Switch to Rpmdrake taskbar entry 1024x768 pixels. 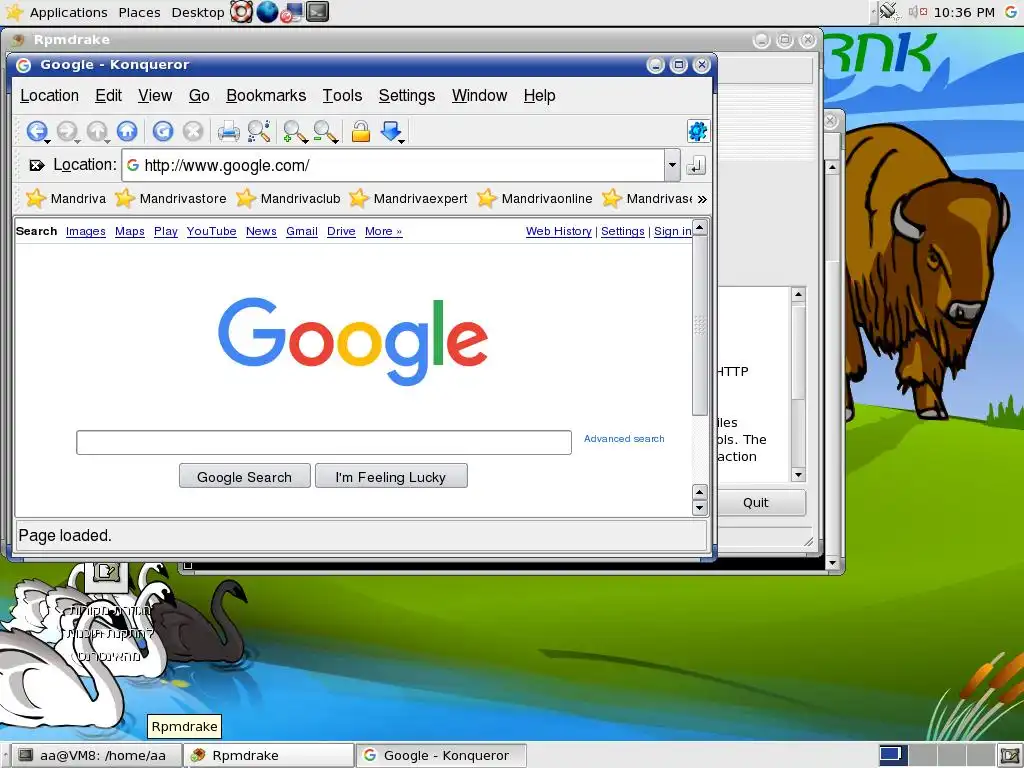click(269, 756)
